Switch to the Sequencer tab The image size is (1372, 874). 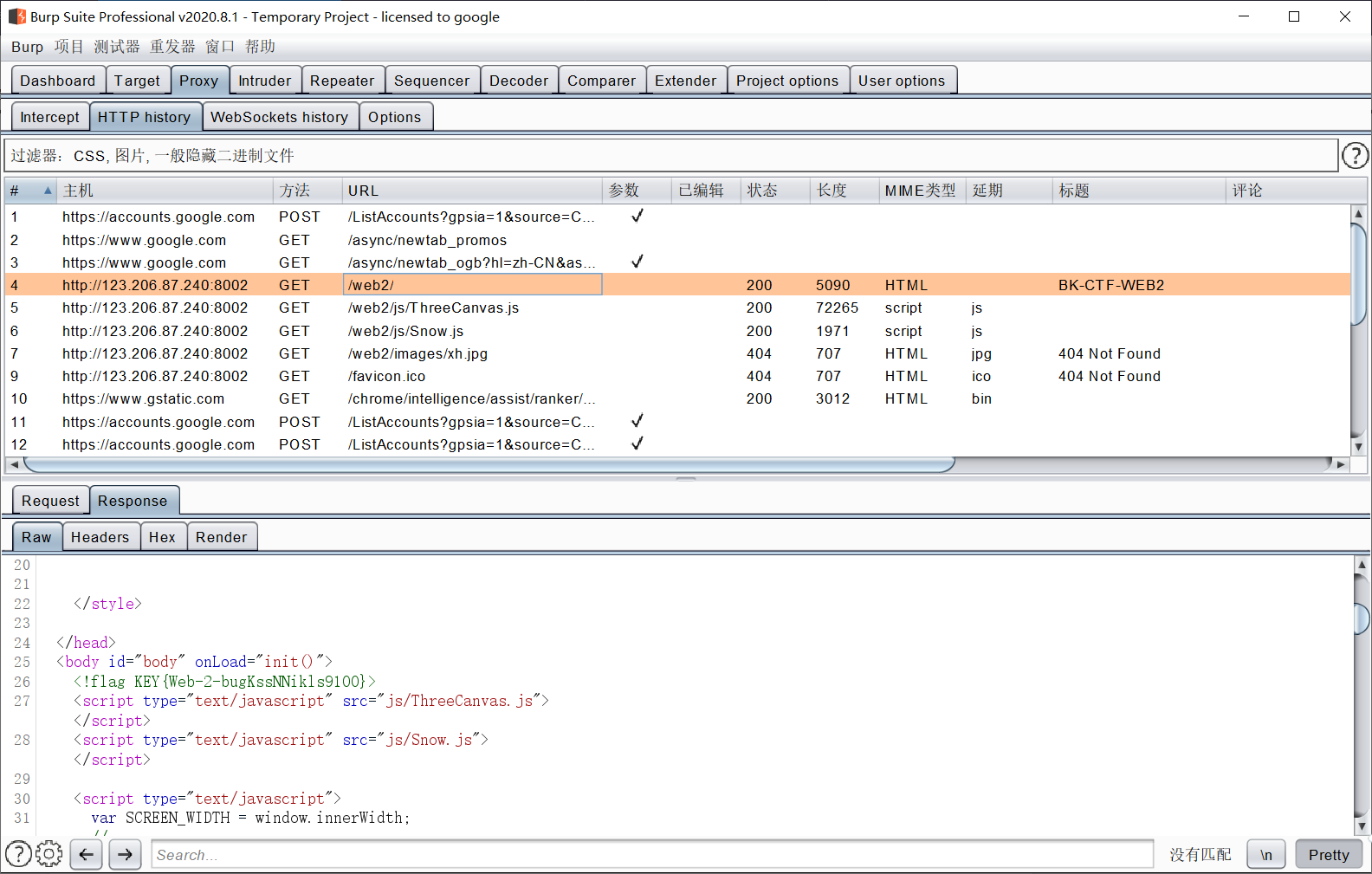(x=431, y=81)
